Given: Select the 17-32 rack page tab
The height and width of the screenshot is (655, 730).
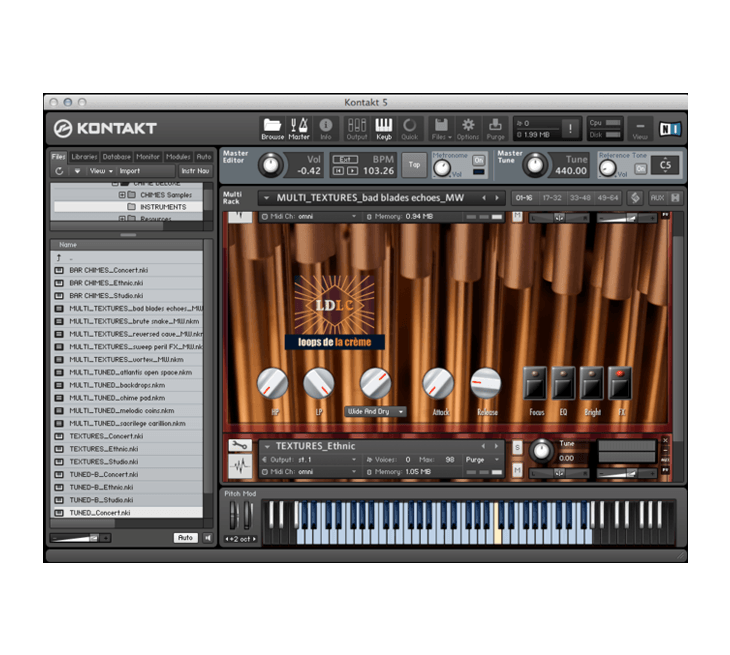Looking at the screenshot, I should pyautogui.click(x=552, y=198).
